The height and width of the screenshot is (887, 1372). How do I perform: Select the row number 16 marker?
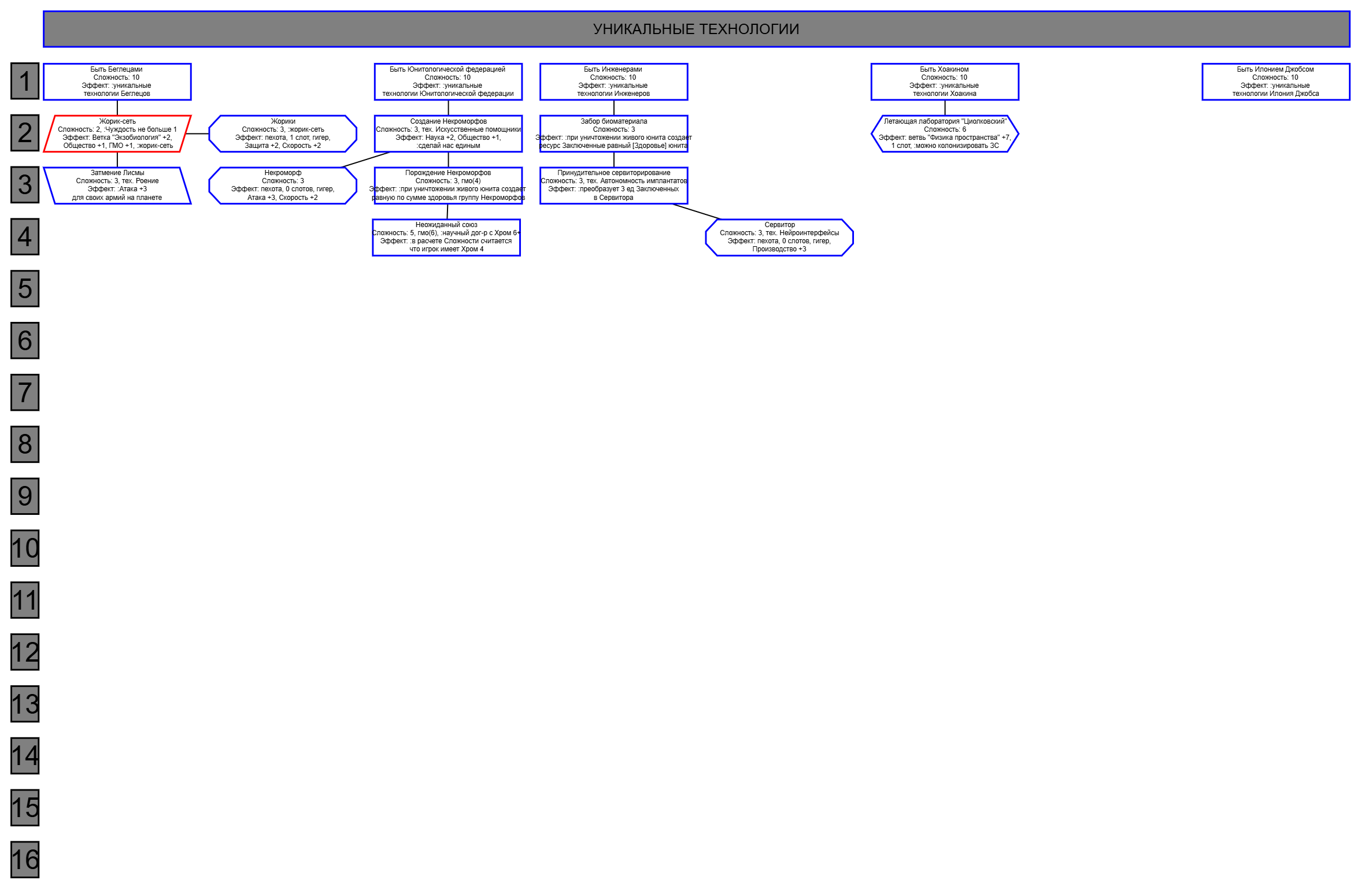click(x=25, y=859)
